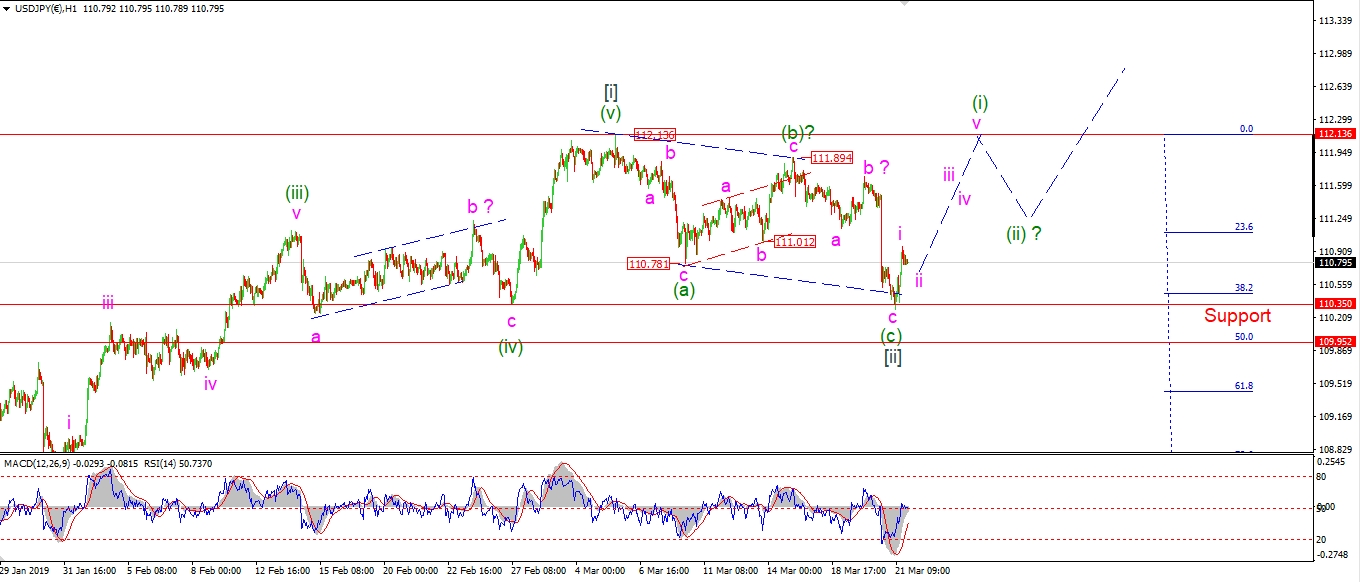Image resolution: width=1361 pixels, height=582 pixels.
Task: Select the Fibonacci 61.8 level label
Action: (1243, 386)
